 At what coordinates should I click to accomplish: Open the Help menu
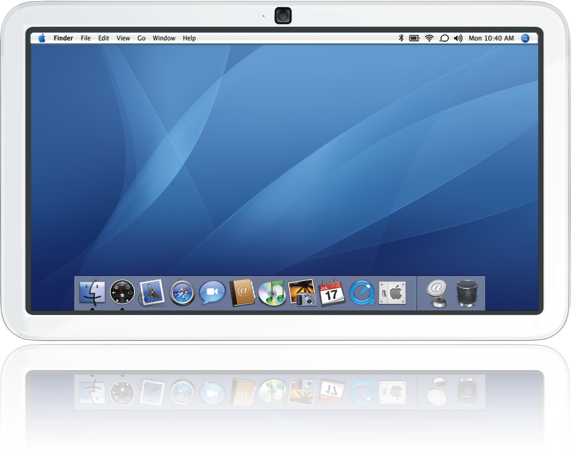tap(189, 38)
